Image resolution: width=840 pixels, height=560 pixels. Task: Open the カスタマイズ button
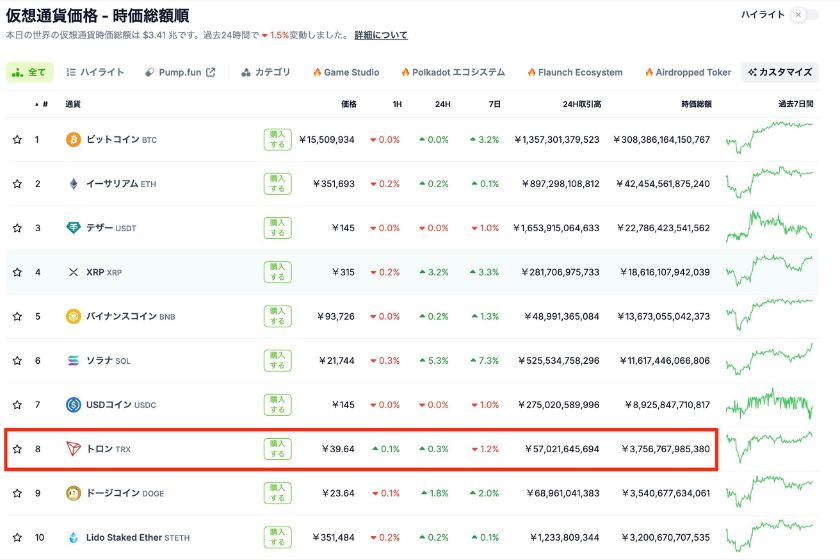pos(780,72)
